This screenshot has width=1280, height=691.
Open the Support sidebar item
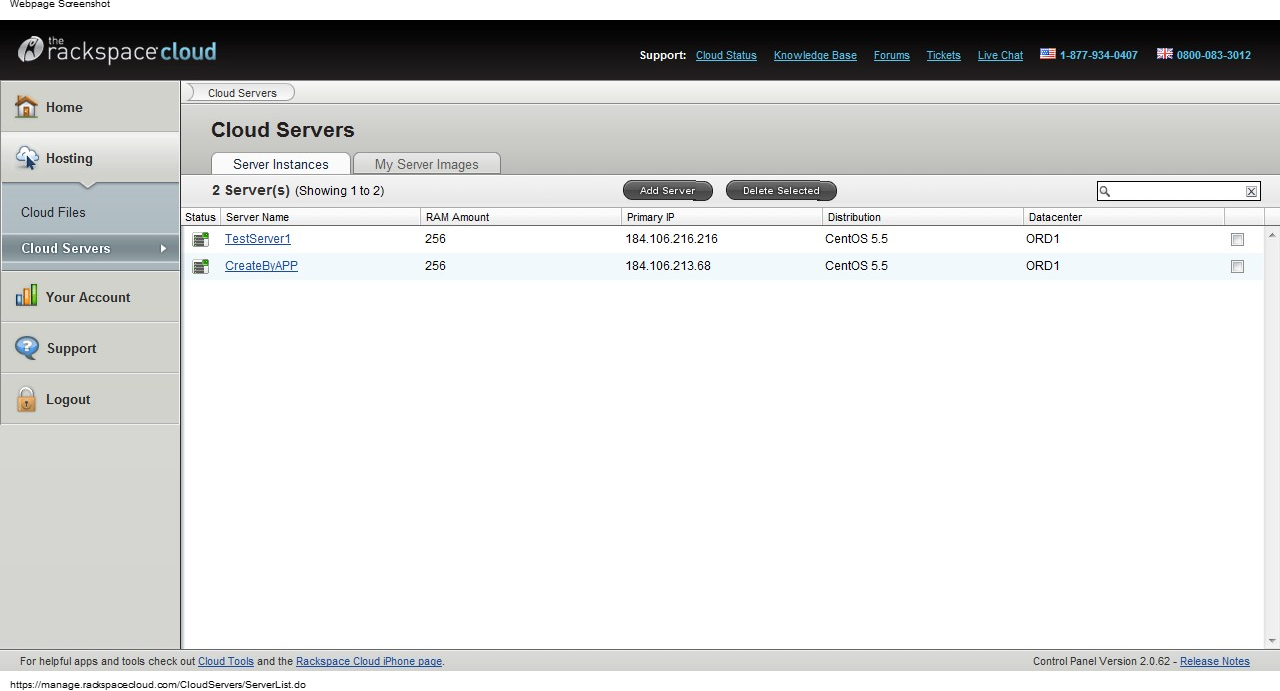click(90, 348)
